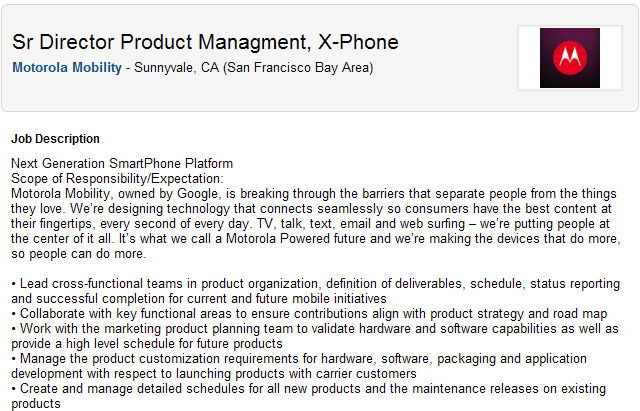Open the Motorola Mobility company link
Screen dimensions: 640x411
click(x=67, y=67)
